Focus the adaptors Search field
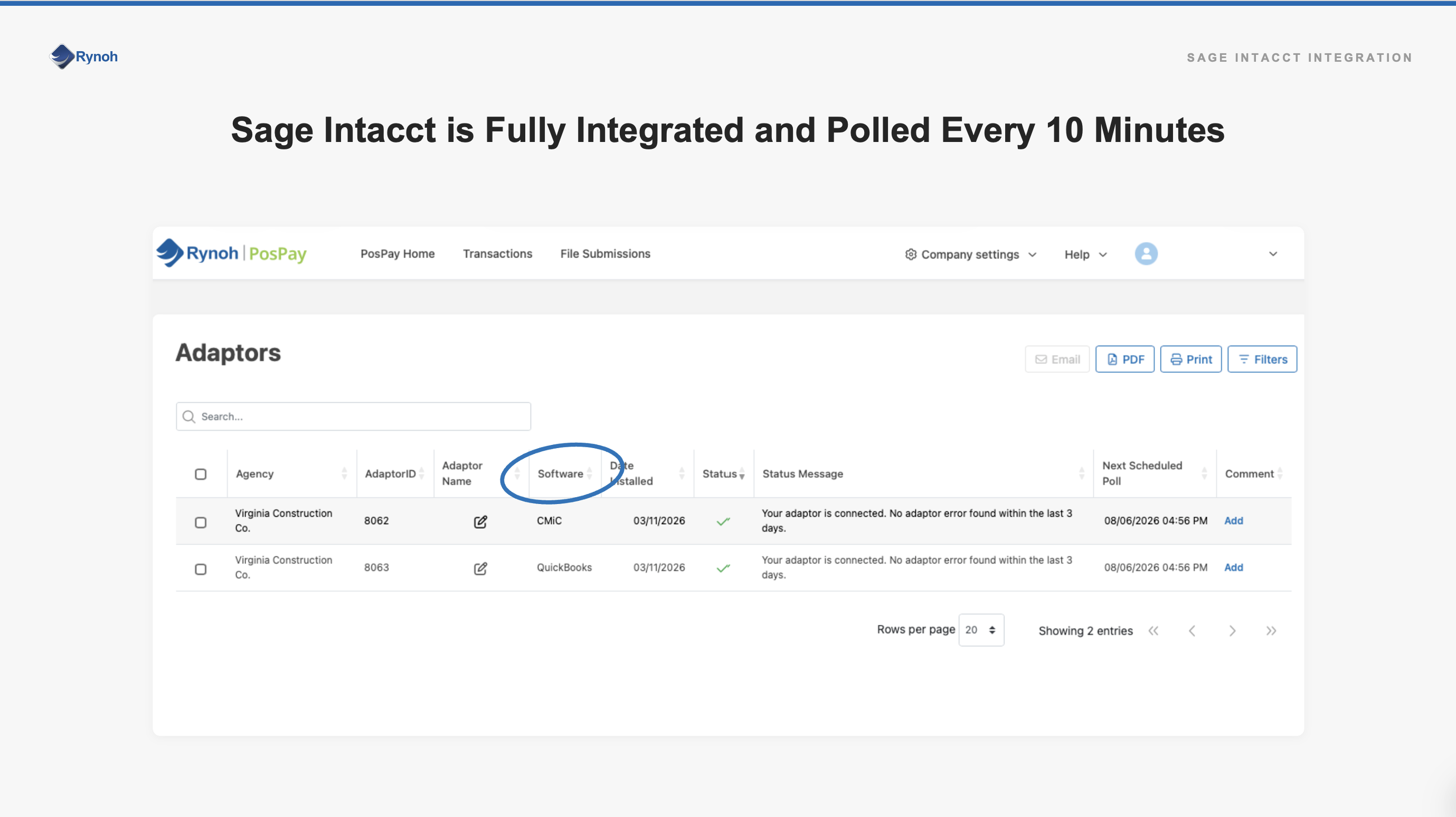The height and width of the screenshot is (817, 1456). [x=353, y=416]
